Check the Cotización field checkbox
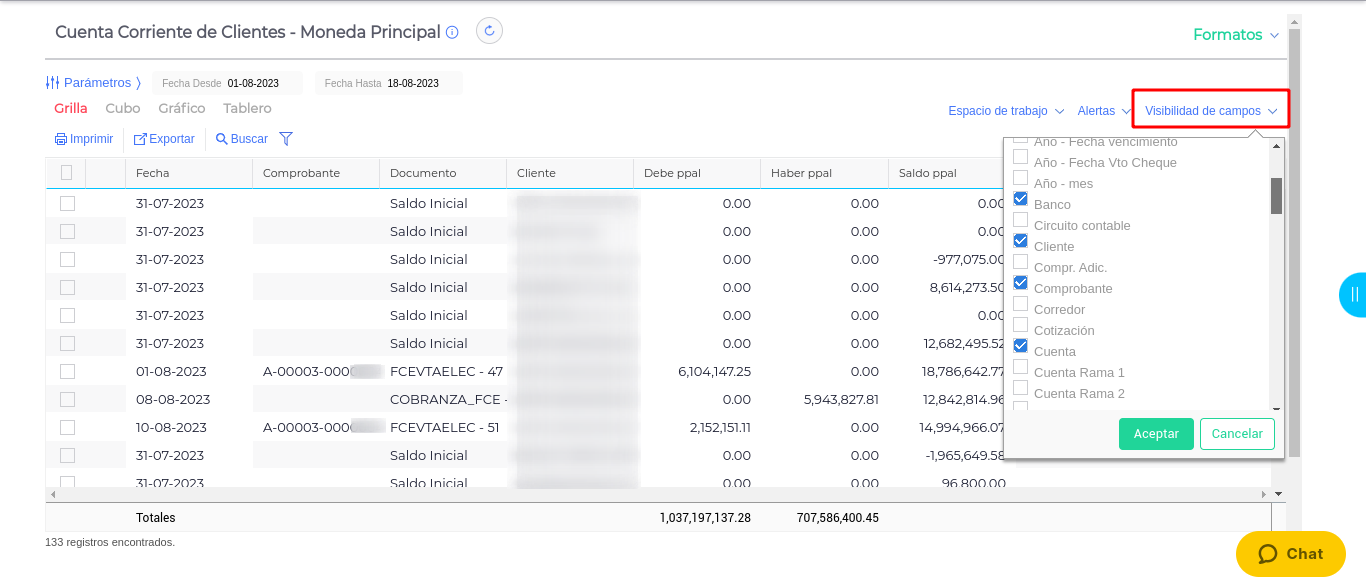Image resolution: width=1366 pixels, height=587 pixels. coord(1020,325)
